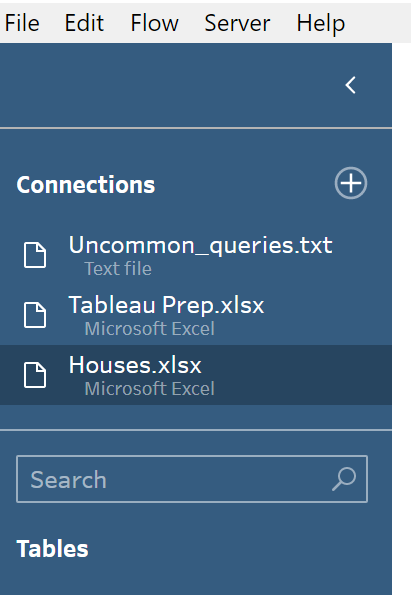Click the Tableau Prep.xlsx file icon

[x=35, y=315]
